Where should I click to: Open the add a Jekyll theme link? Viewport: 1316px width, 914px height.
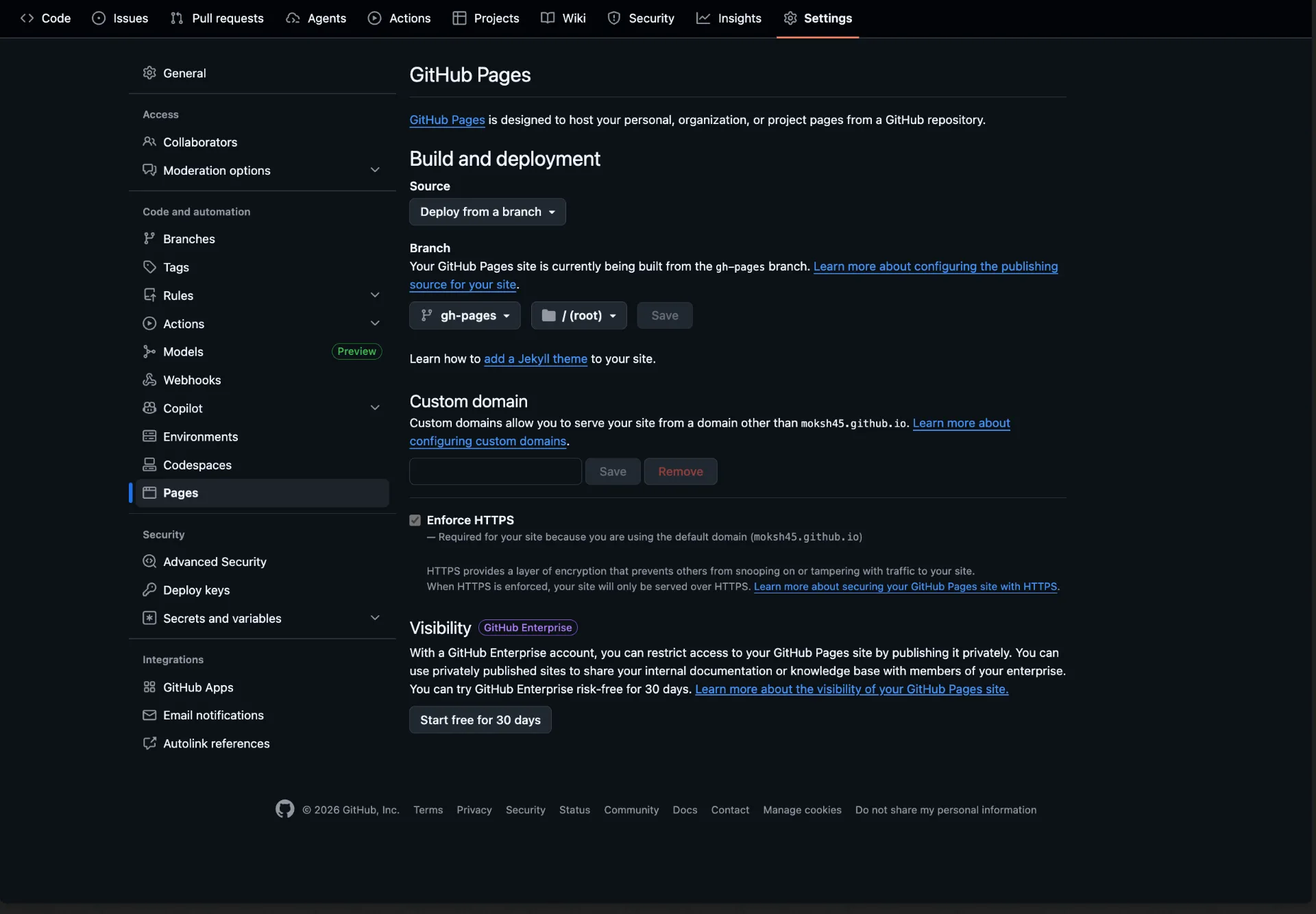click(535, 358)
